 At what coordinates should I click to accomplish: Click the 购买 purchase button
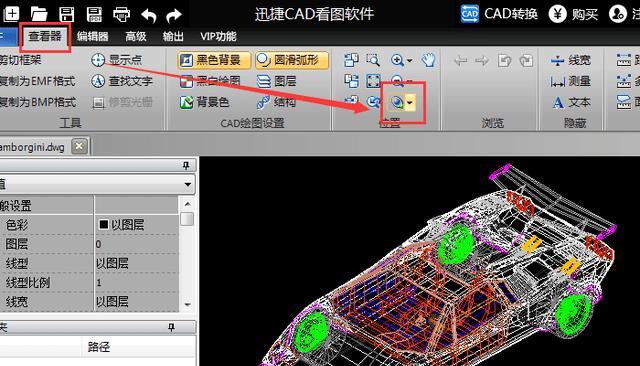573,14
